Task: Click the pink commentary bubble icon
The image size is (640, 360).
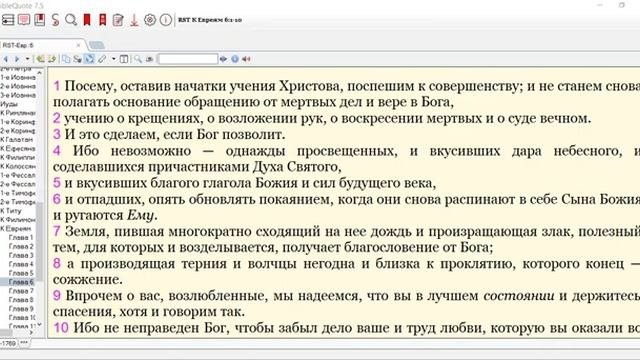Action: [24, 19]
